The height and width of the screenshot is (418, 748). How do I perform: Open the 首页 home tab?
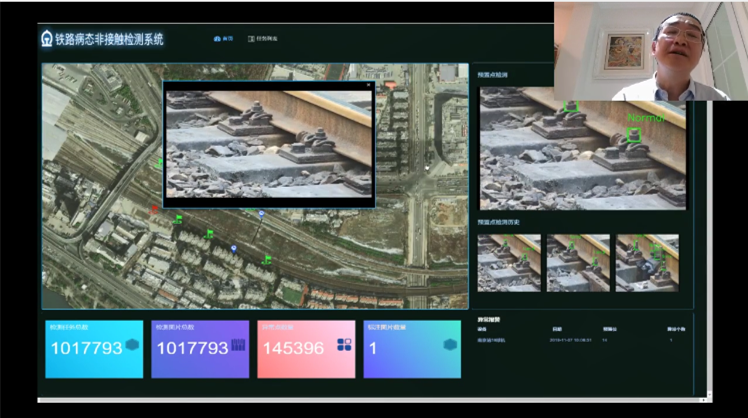coord(223,39)
